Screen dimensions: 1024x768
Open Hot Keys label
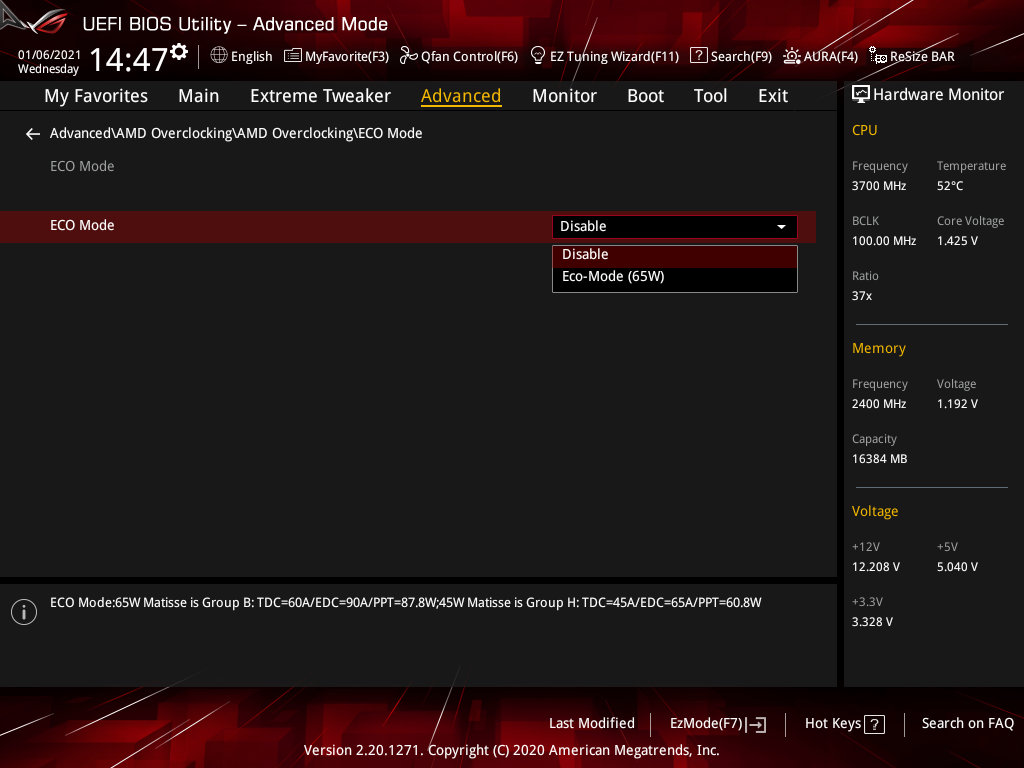pyautogui.click(x=833, y=724)
